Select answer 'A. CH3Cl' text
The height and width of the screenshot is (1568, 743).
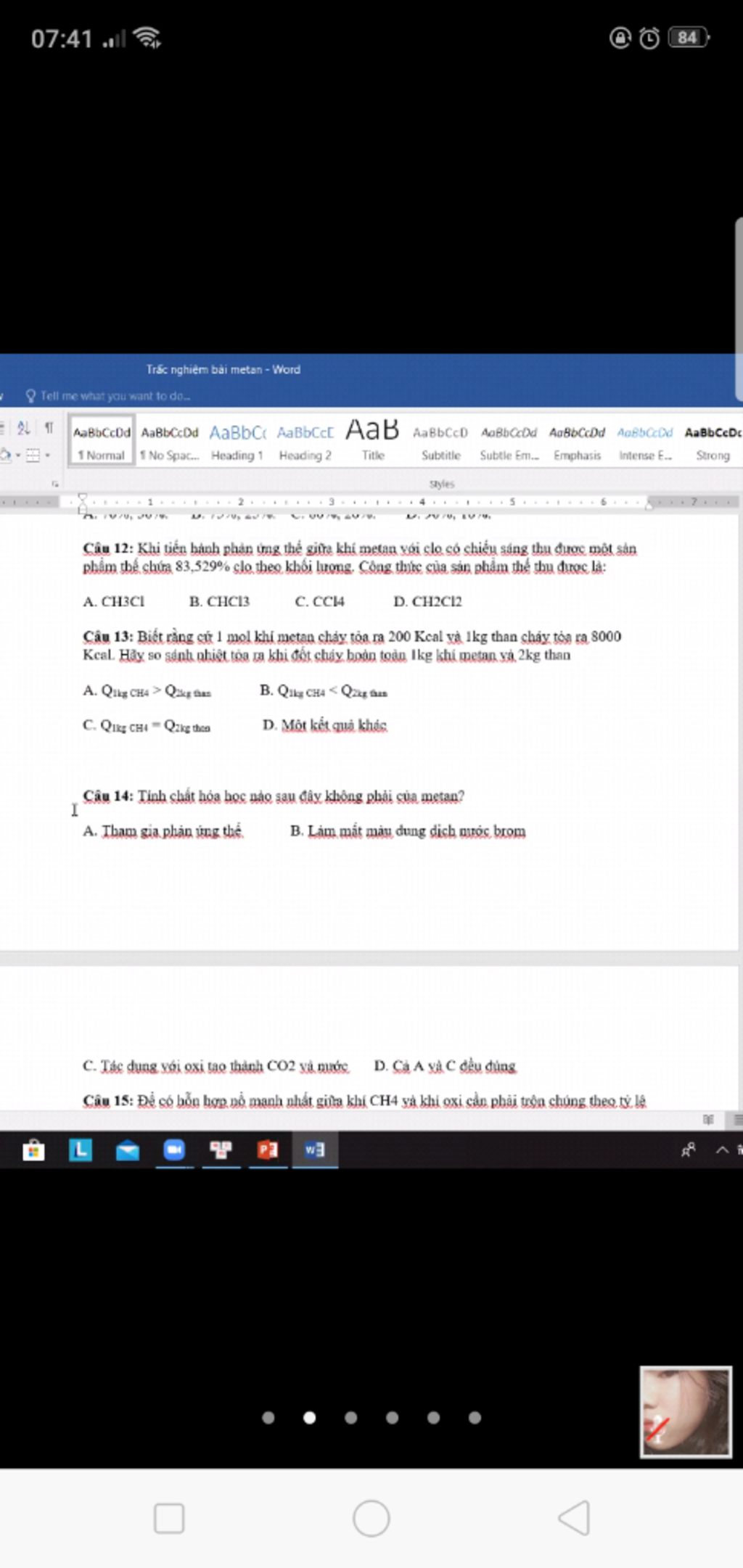(x=114, y=601)
